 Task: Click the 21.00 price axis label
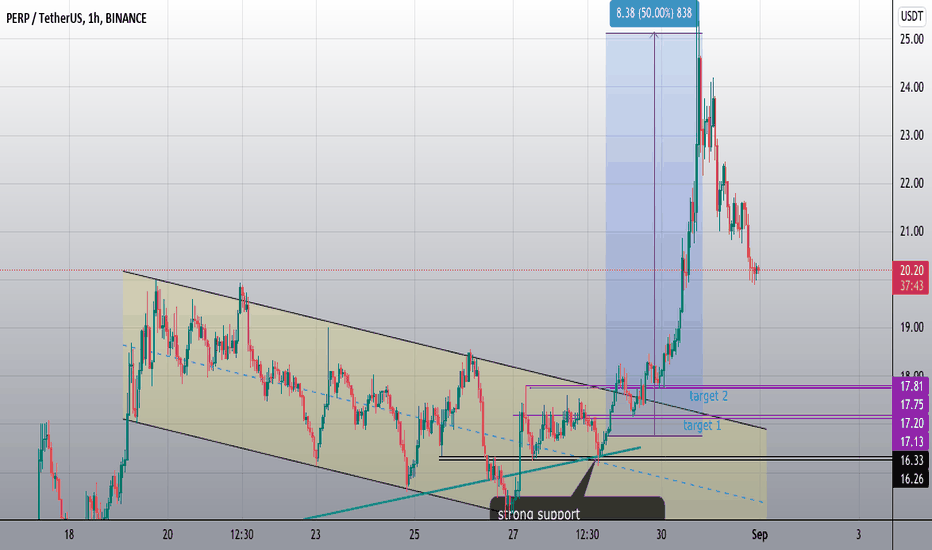click(x=912, y=231)
